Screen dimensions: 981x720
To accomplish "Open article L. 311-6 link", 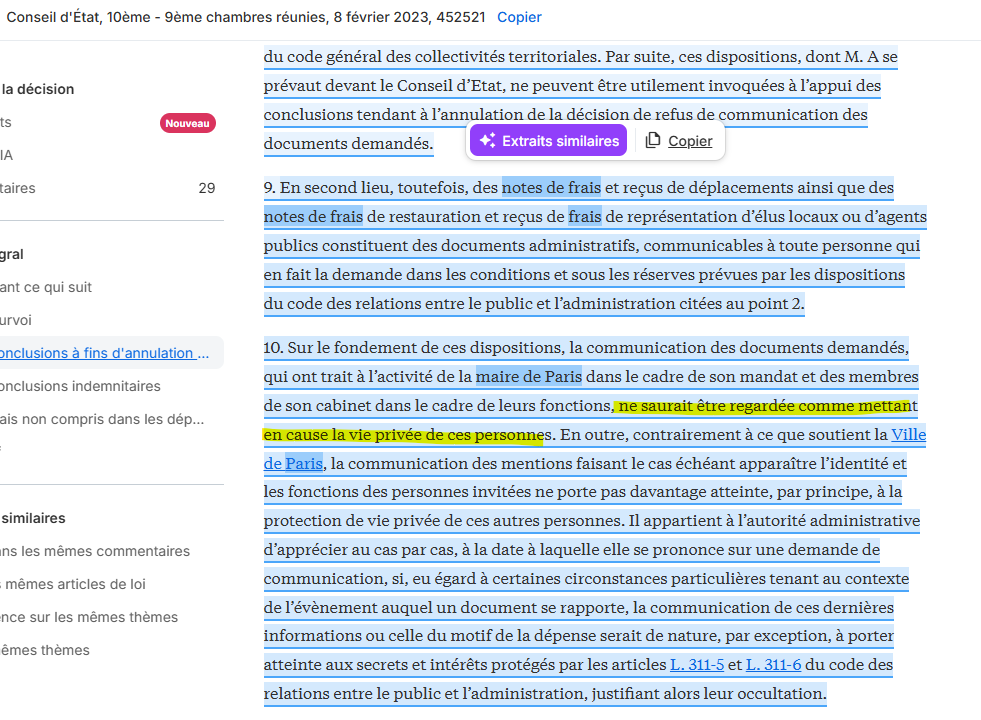I will (x=773, y=665).
